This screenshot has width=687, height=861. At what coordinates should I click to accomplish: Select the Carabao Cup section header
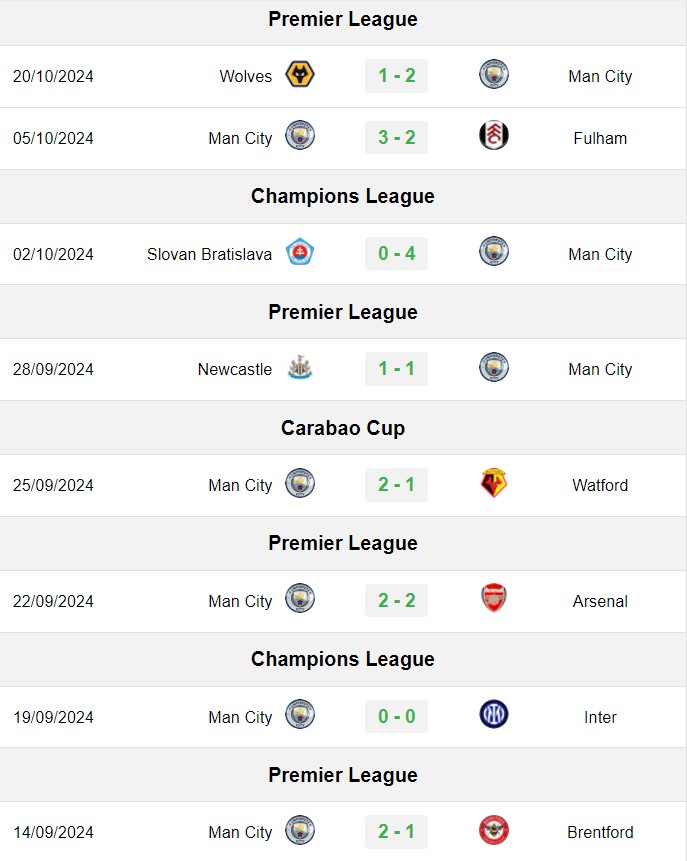click(343, 428)
